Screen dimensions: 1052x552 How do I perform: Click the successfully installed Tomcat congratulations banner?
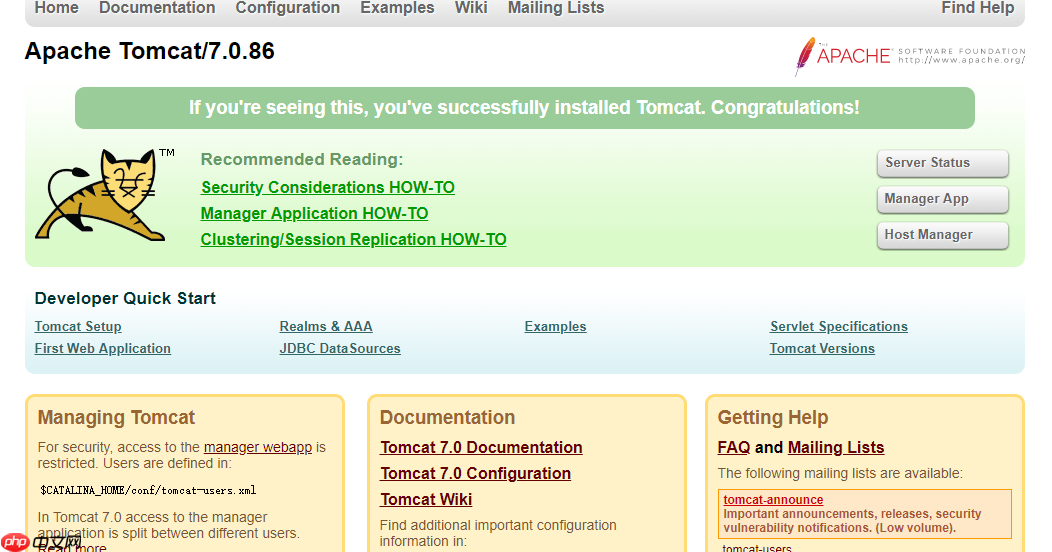525,108
